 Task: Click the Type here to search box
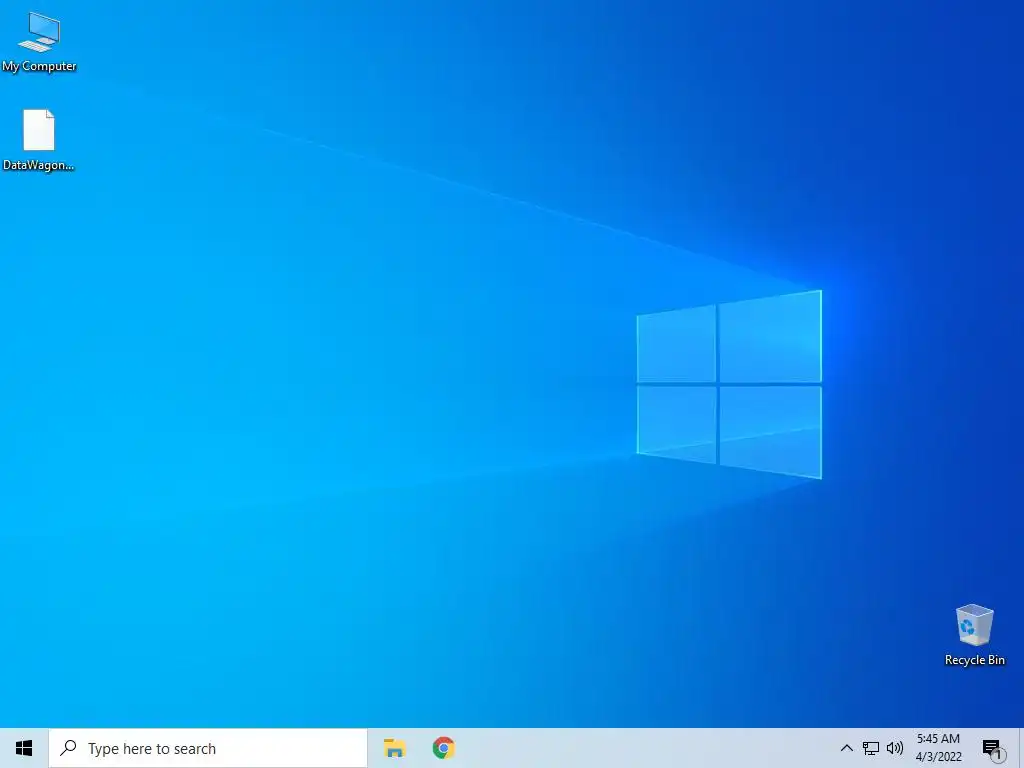(x=208, y=748)
